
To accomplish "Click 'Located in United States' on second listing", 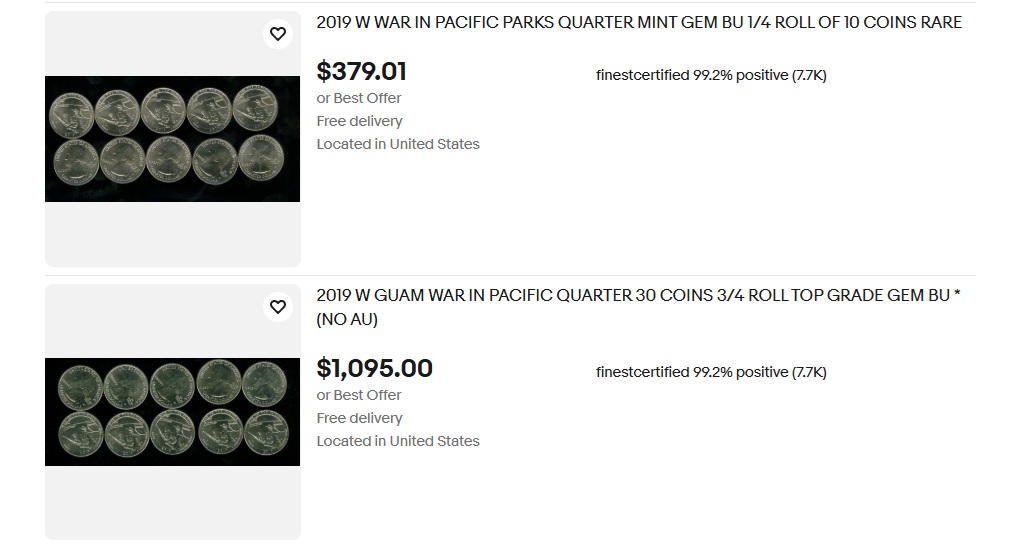I will tap(398, 441).
